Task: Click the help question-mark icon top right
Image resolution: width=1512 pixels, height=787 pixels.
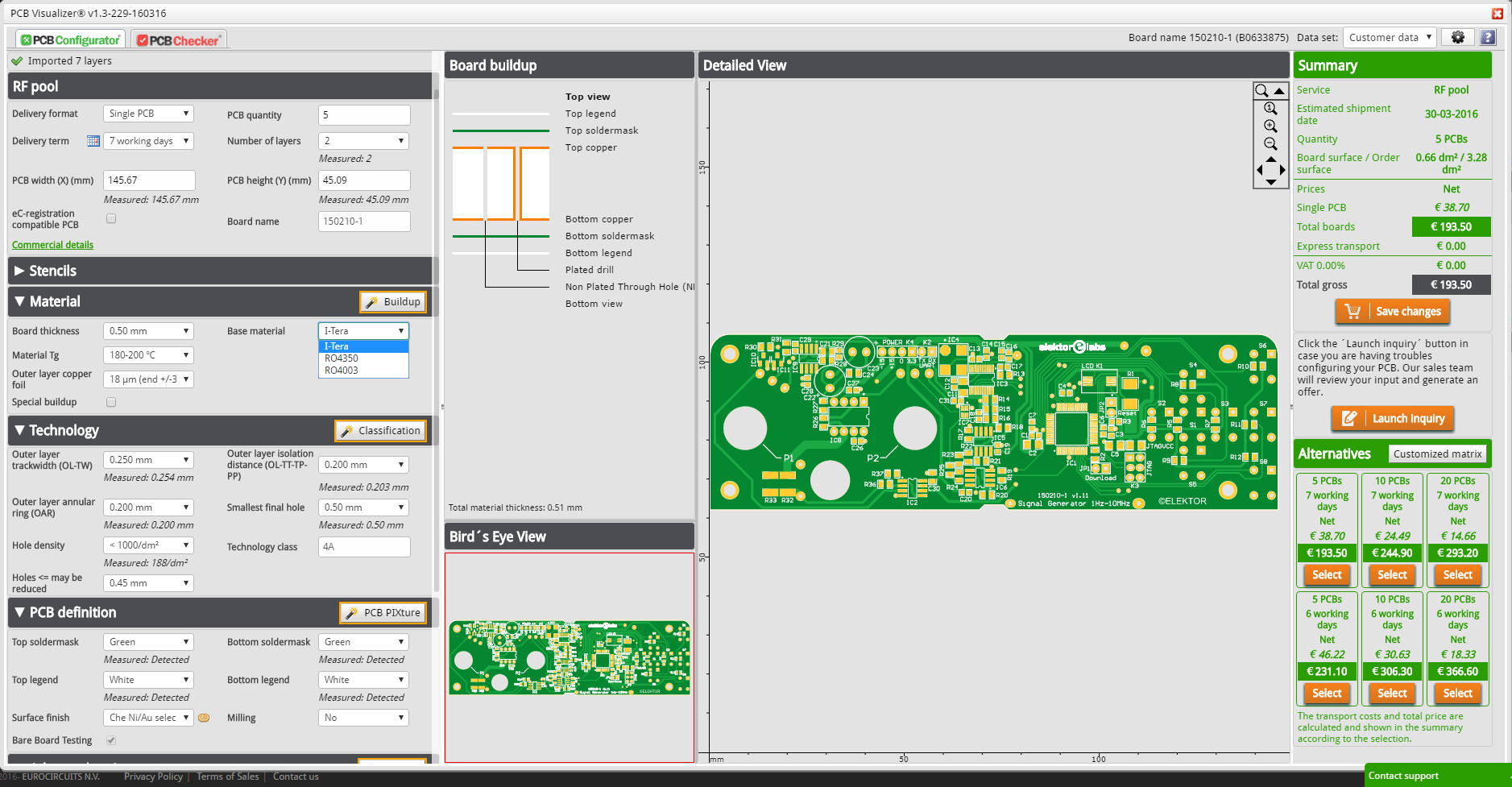Action: 1486,37
